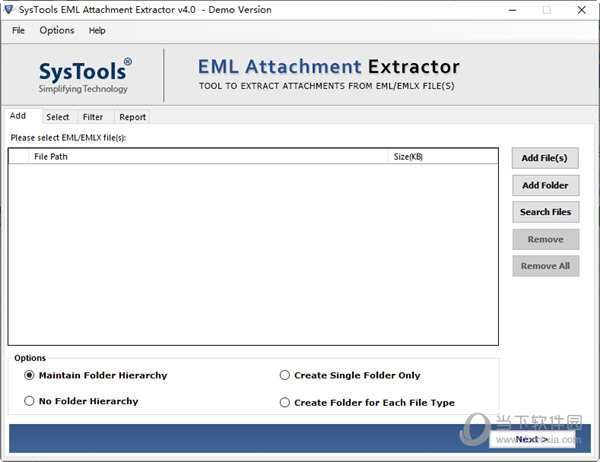Minimize the EML Attachment Extractor window
This screenshot has width=600, height=462.
point(512,10)
